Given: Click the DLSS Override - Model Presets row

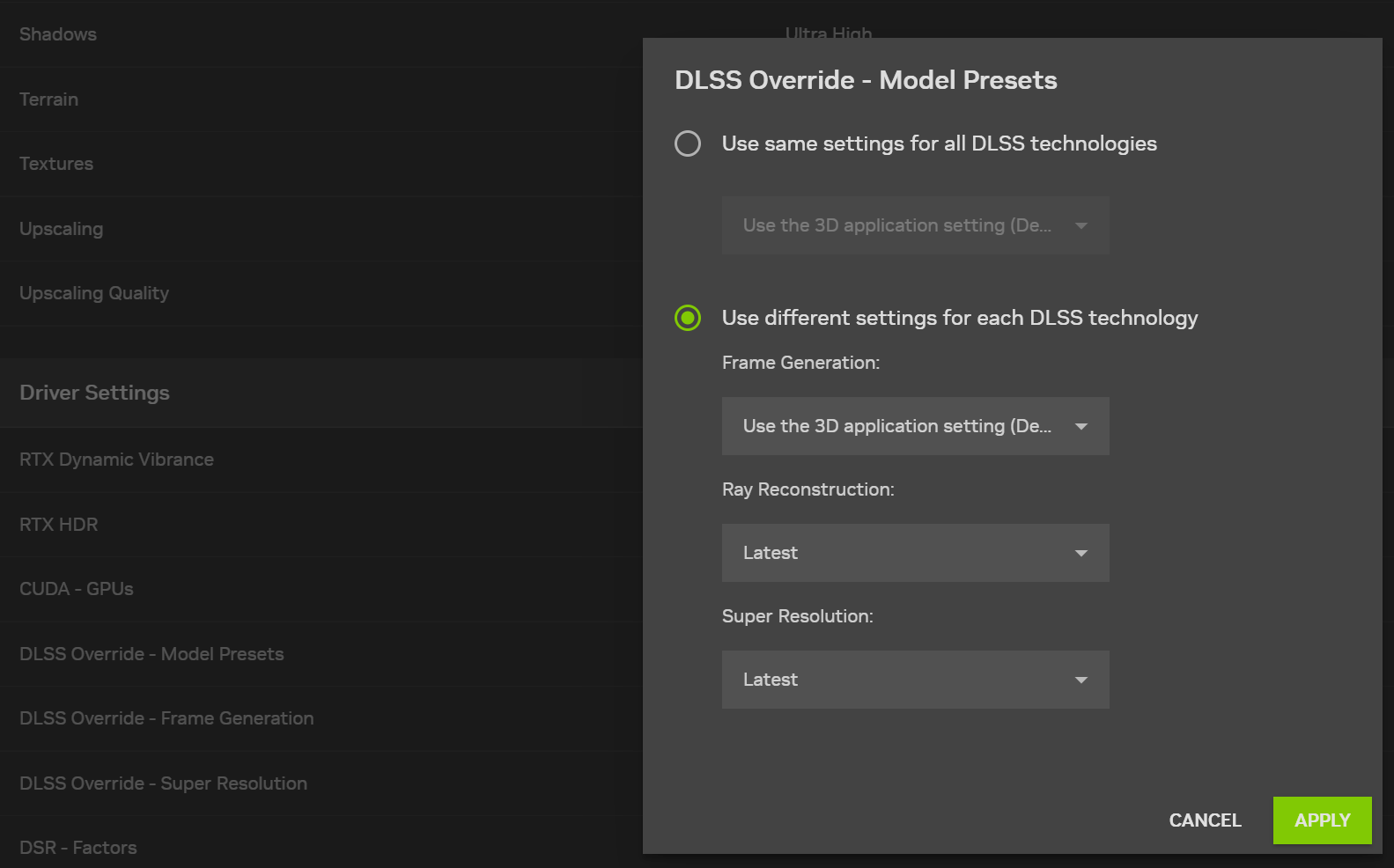Looking at the screenshot, I should pos(151,654).
